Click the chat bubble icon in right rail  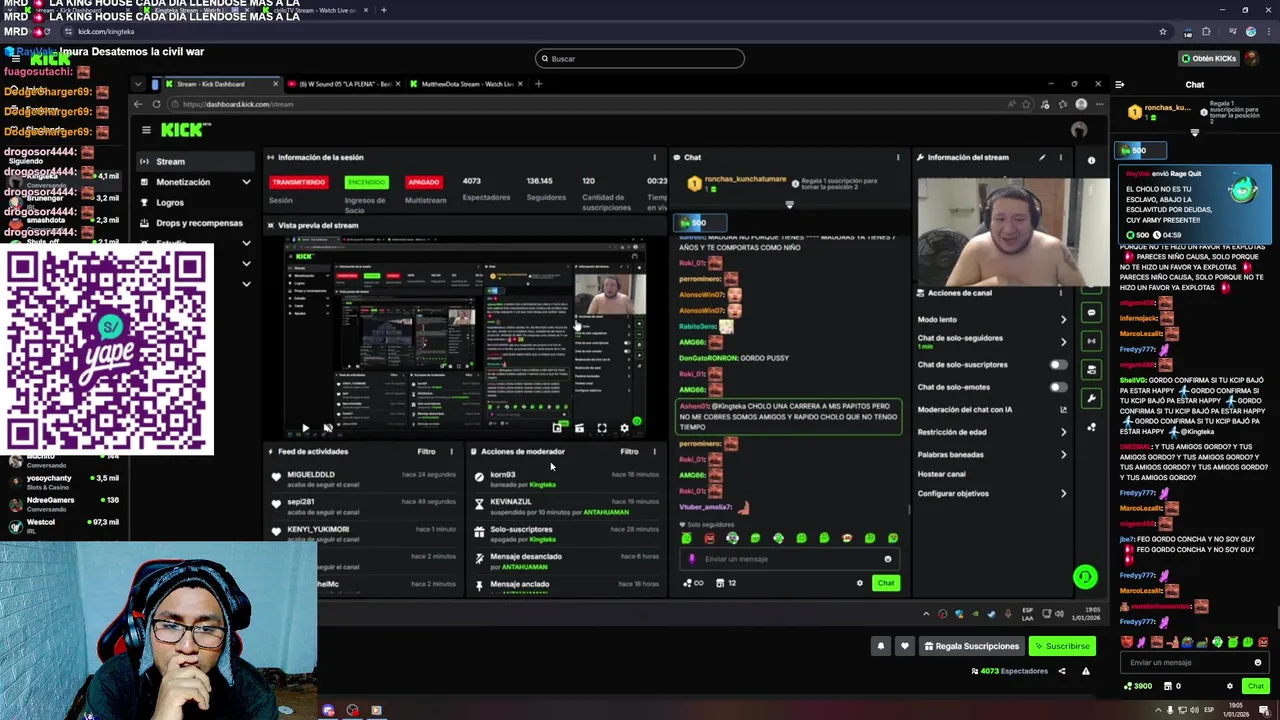click(x=1091, y=313)
